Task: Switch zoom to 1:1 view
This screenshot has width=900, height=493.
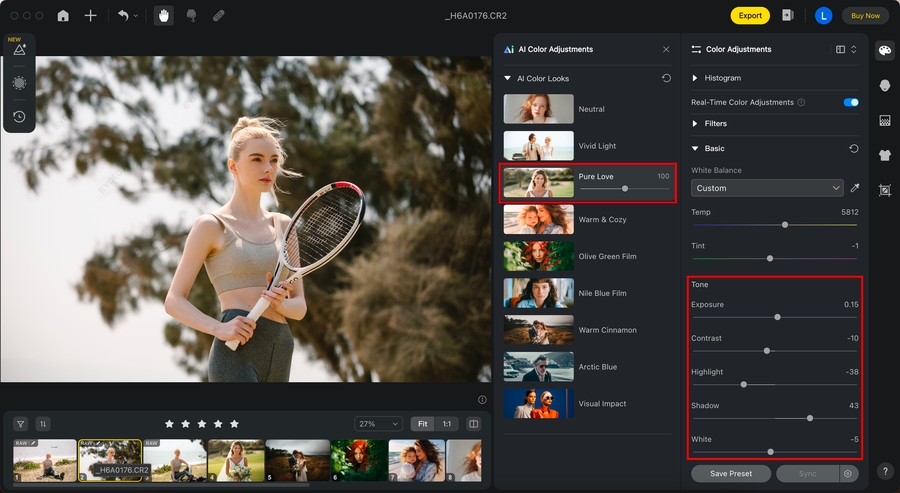Action: (x=447, y=424)
